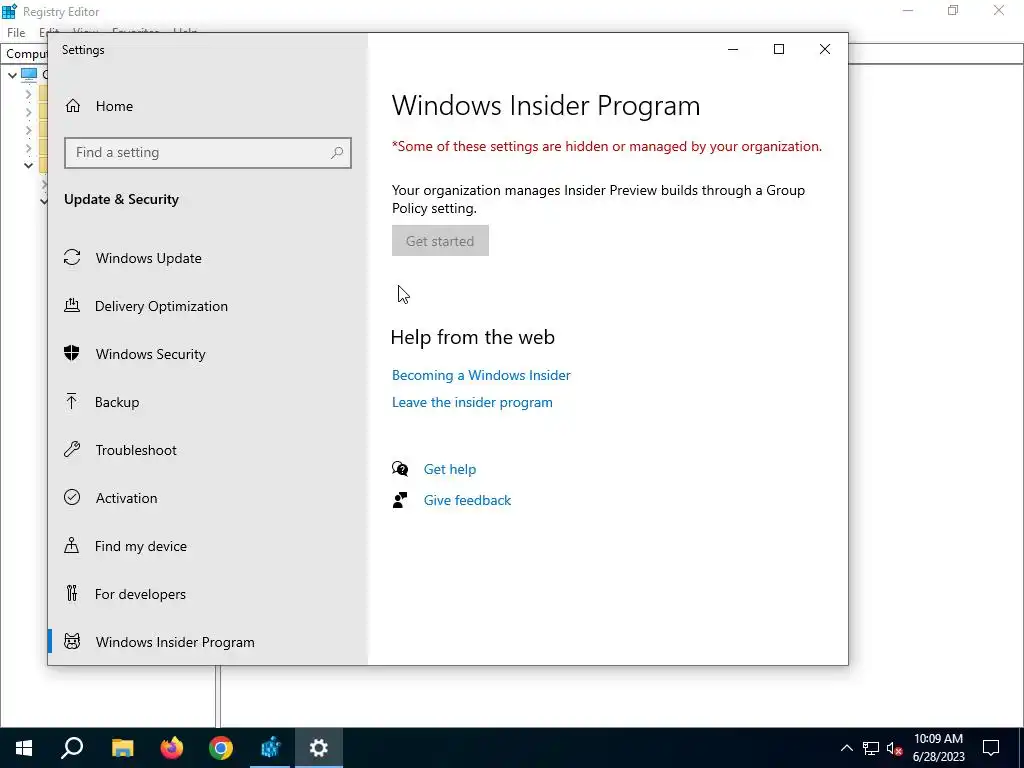Screen dimensions: 1024x768
Task: Close the Settings window
Action: pos(825,50)
